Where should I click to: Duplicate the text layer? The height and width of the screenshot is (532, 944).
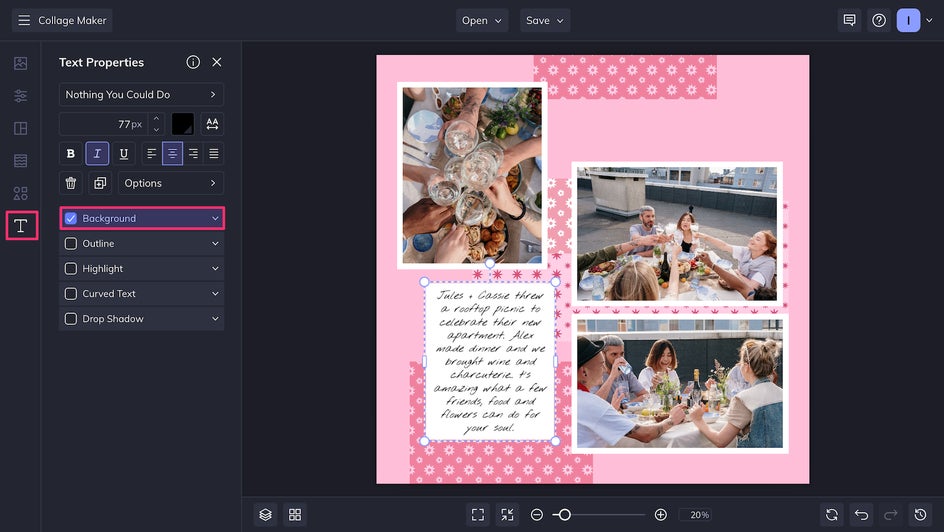point(100,183)
